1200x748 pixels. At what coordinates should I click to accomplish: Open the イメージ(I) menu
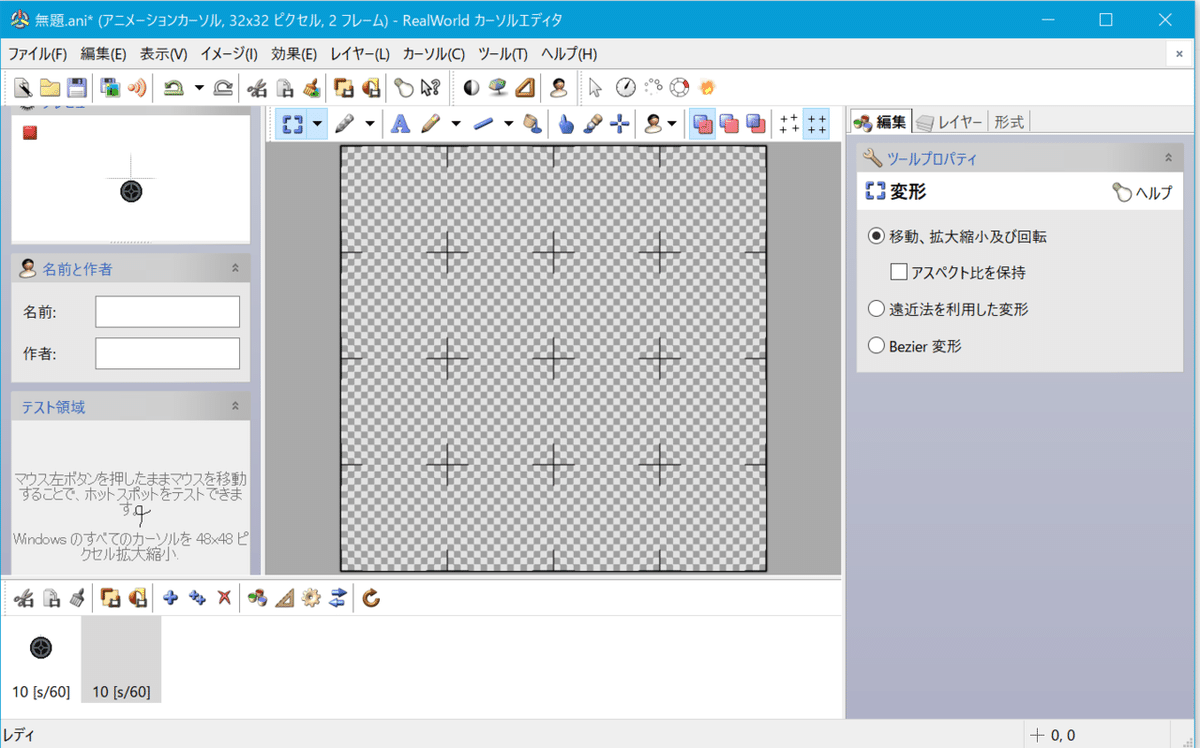click(x=229, y=54)
